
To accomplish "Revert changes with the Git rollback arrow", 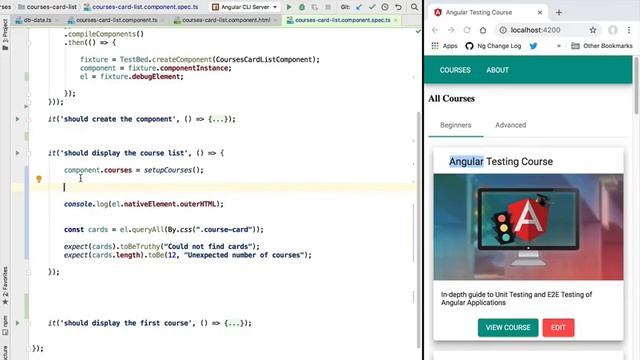I will point(398,7).
